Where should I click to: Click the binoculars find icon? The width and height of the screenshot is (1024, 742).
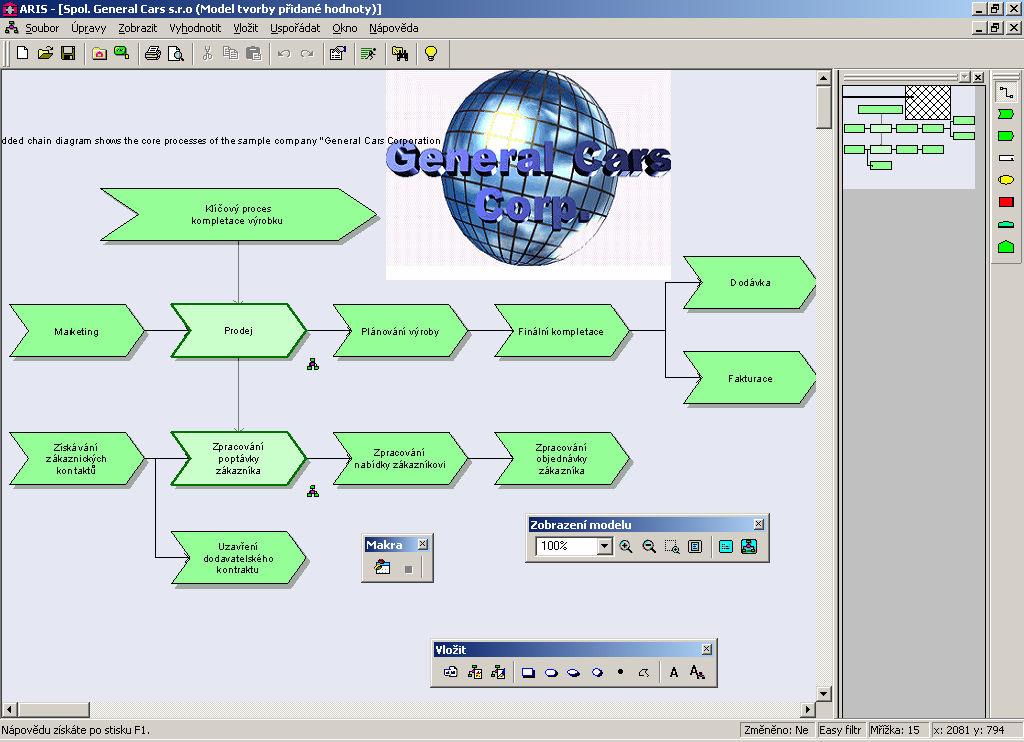400,54
